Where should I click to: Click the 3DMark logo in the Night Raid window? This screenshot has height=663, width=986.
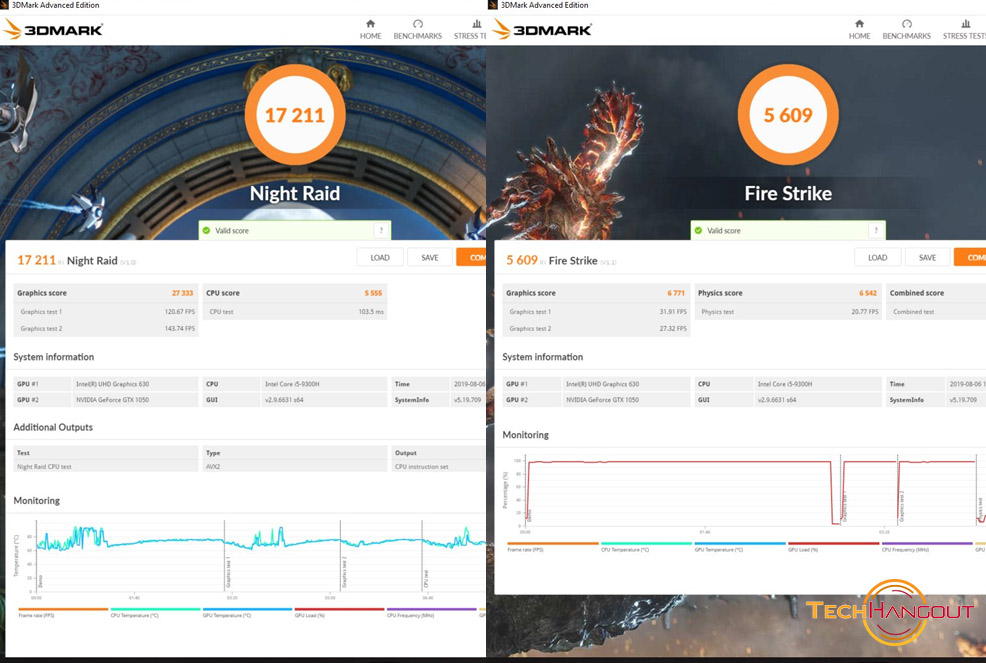click(x=53, y=30)
